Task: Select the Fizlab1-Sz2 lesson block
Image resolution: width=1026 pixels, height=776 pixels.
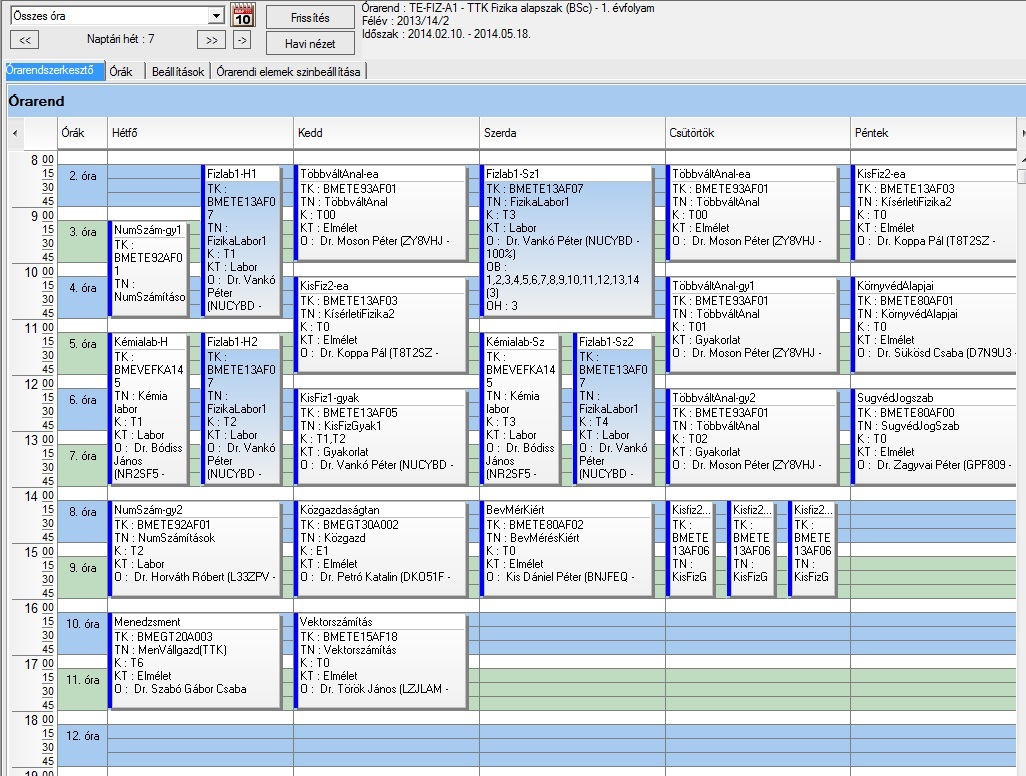Action: pyautogui.click(x=613, y=408)
